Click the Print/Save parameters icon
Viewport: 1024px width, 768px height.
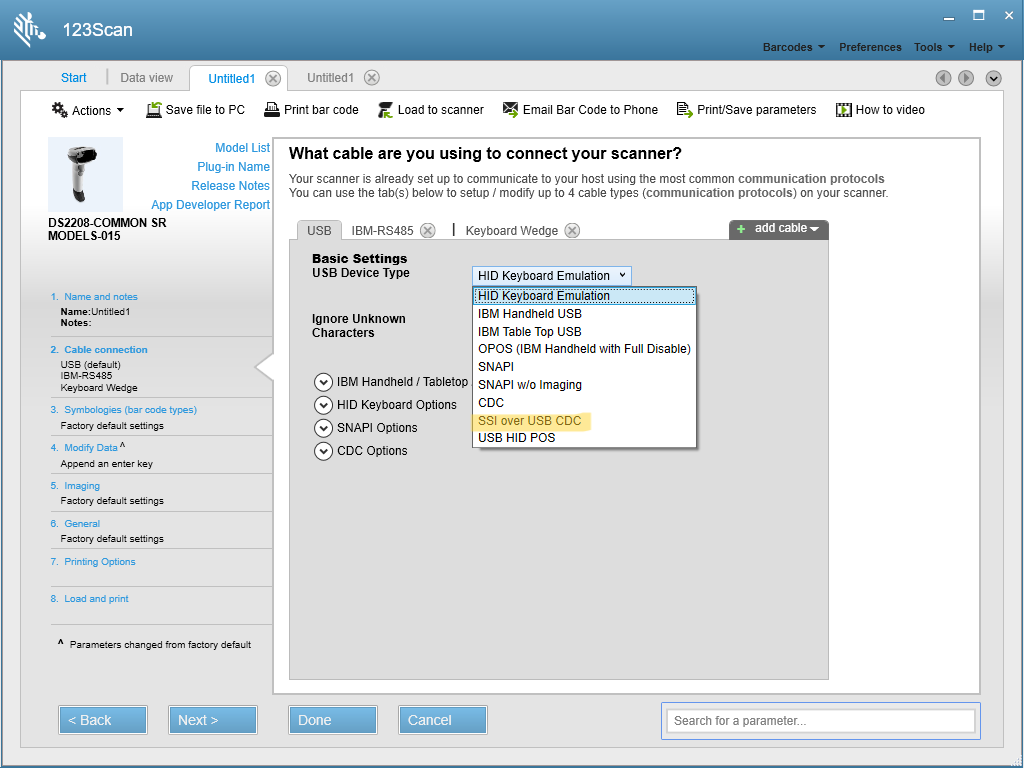(x=685, y=110)
